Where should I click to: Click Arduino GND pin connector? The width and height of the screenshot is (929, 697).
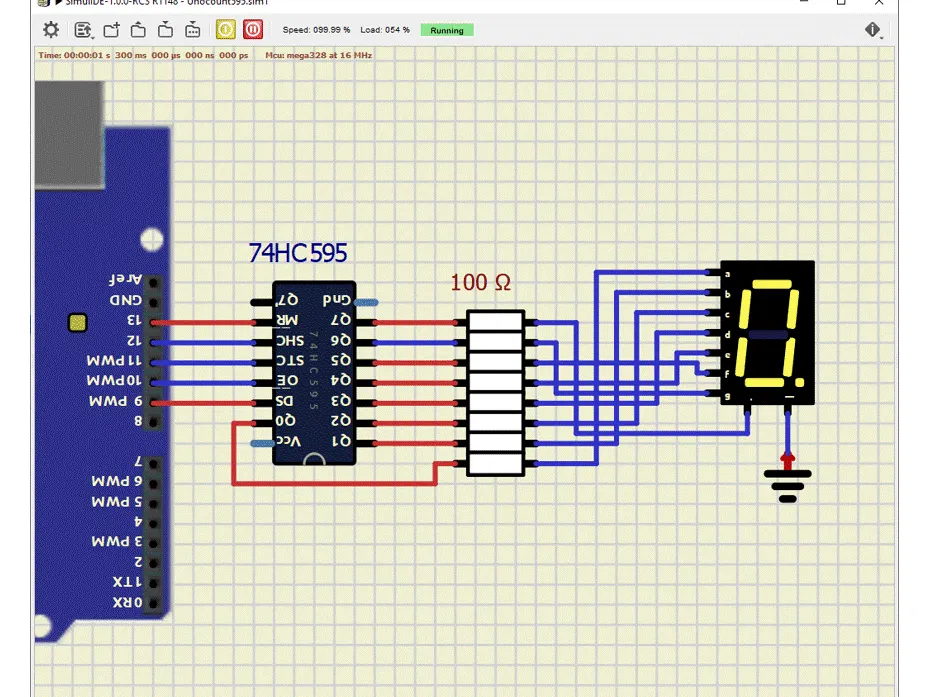153,302
